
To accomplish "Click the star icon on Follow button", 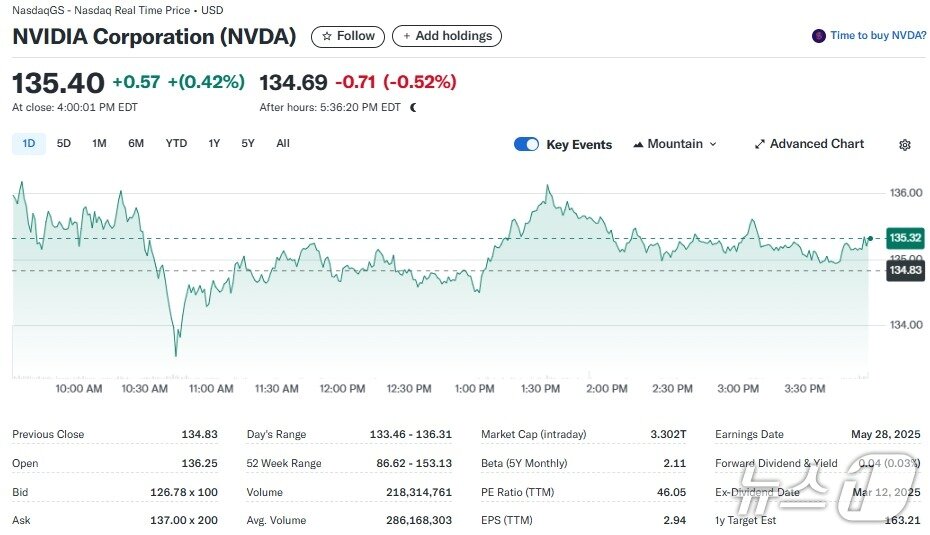I will pyautogui.click(x=326, y=36).
